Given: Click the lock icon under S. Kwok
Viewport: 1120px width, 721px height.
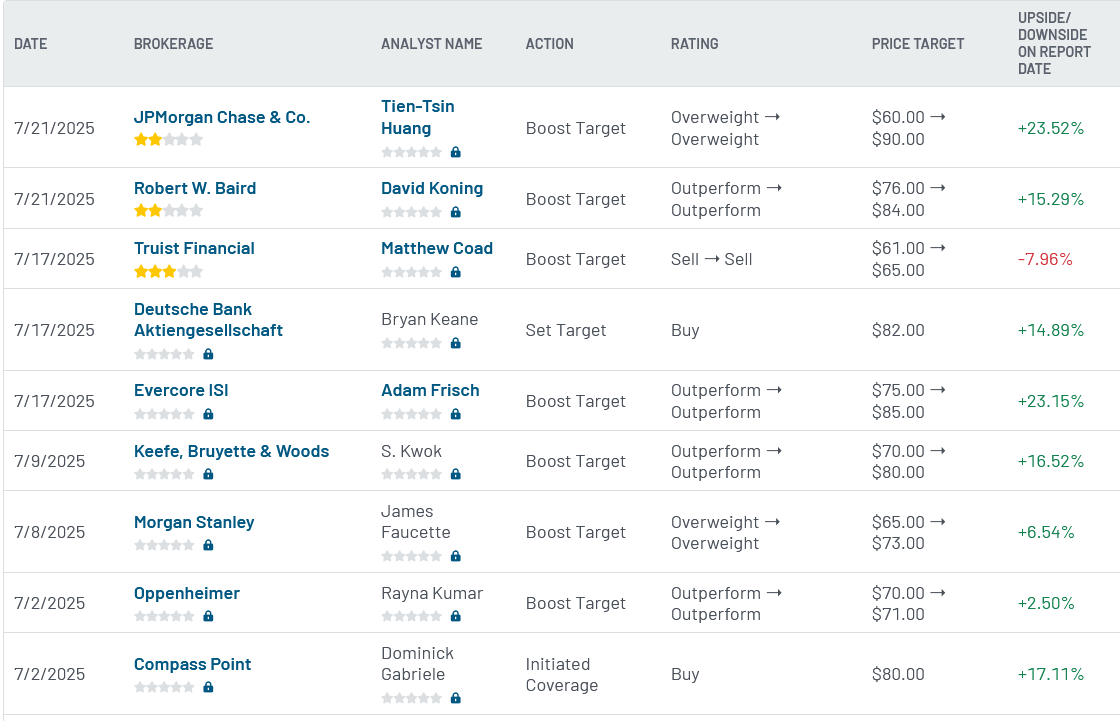Looking at the screenshot, I should 456,474.
